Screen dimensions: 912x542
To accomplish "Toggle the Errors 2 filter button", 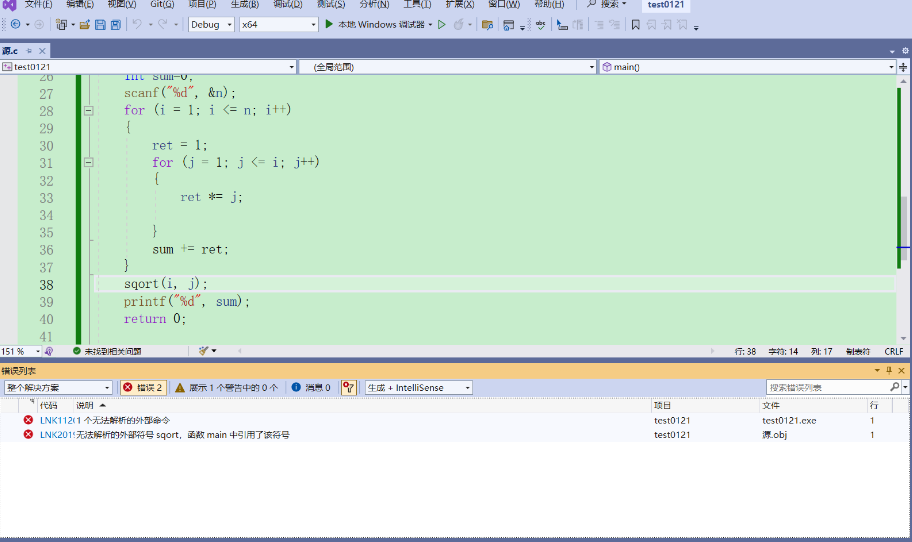I will click(x=143, y=387).
